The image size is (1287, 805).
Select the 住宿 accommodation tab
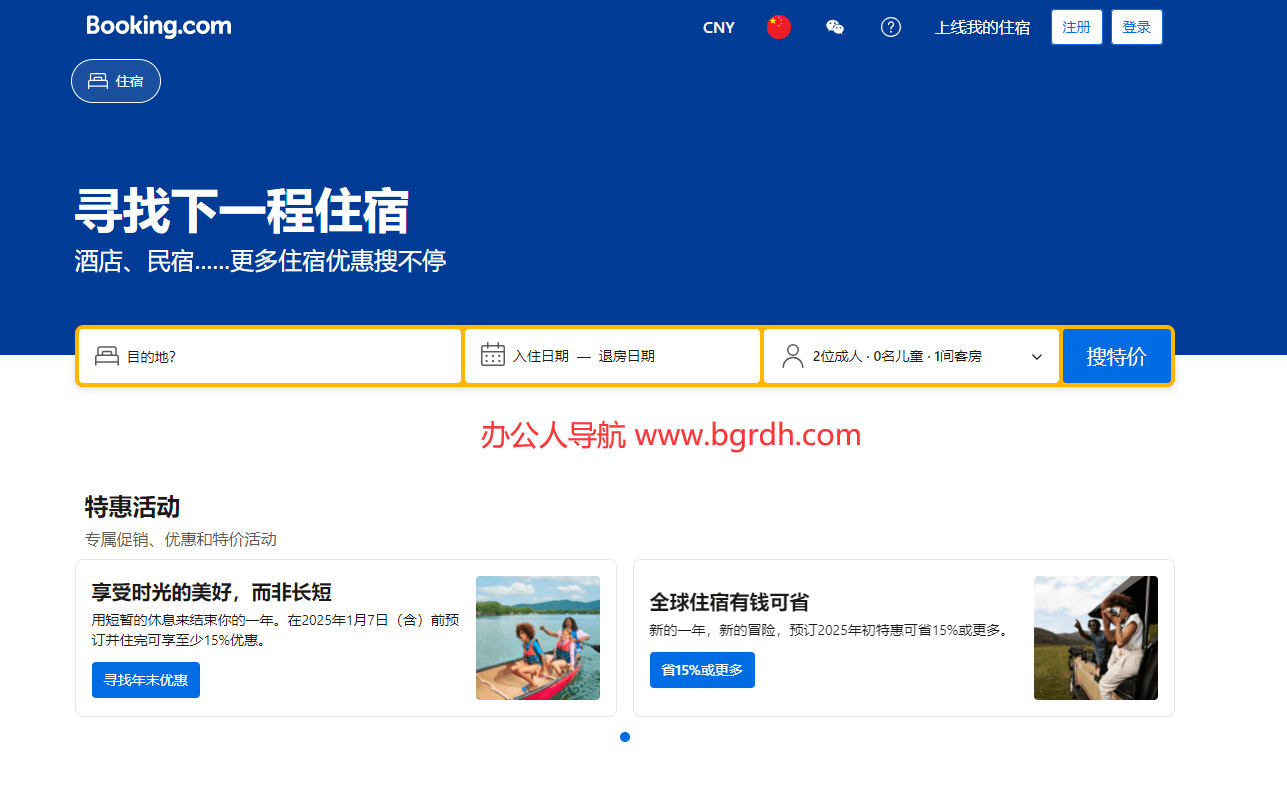(116, 81)
